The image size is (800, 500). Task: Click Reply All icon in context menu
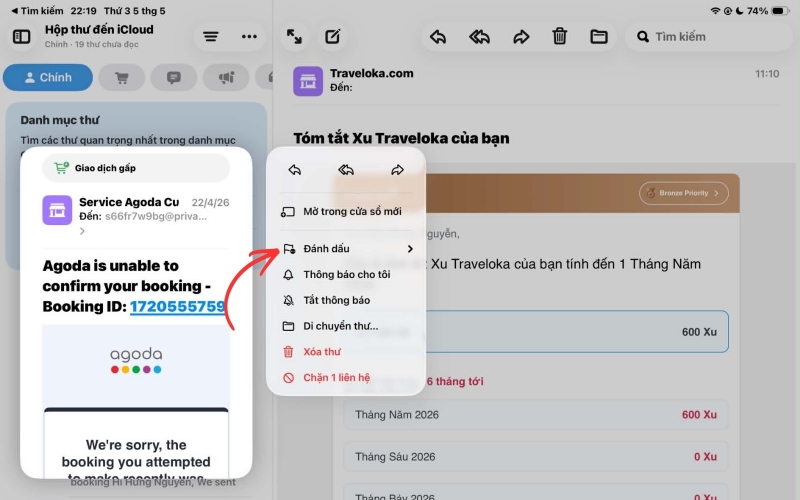[x=346, y=170]
